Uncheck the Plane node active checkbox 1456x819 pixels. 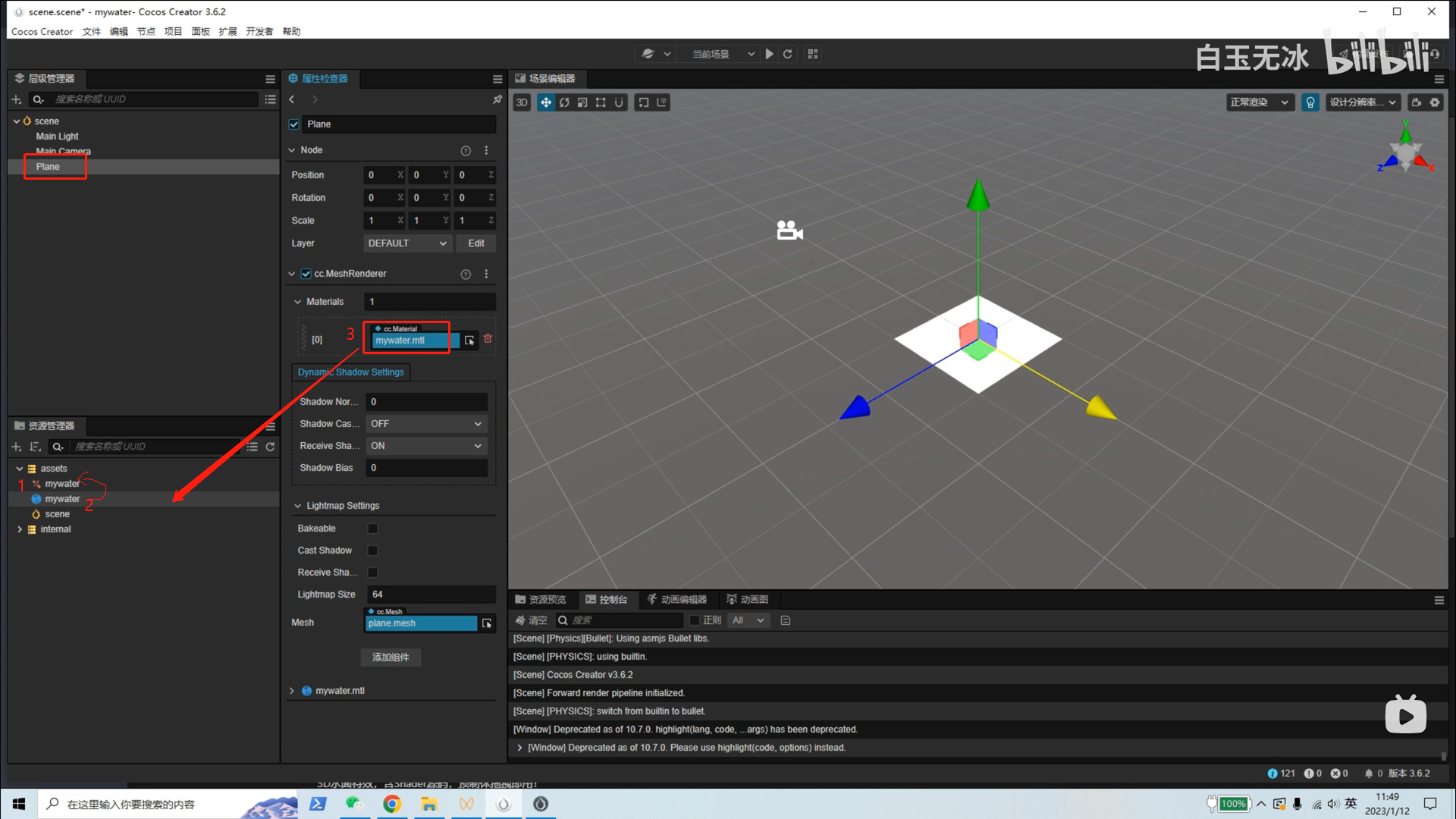click(294, 124)
